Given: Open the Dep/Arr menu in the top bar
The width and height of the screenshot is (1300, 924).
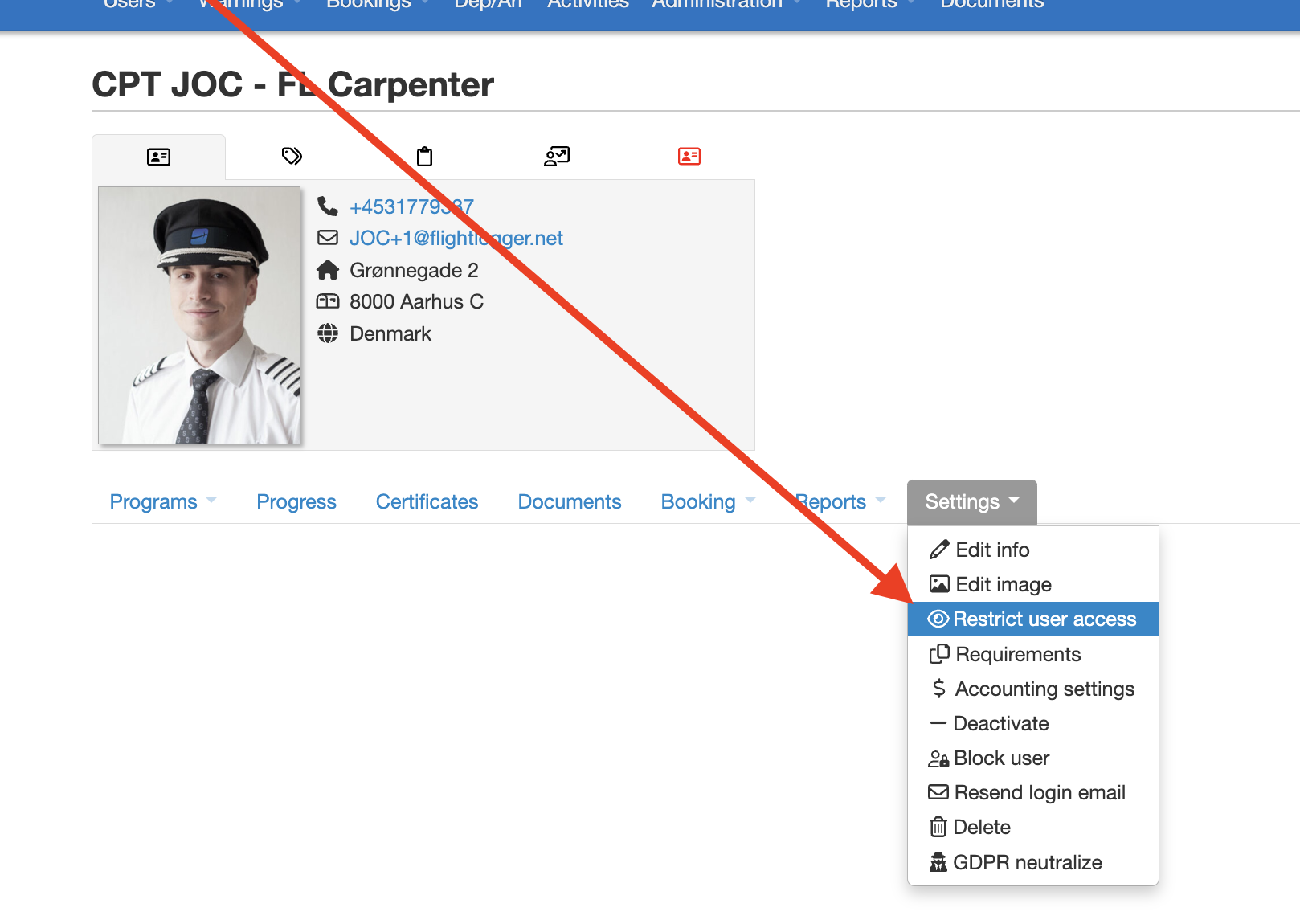Looking at the screenshot, I should (488, 6).
